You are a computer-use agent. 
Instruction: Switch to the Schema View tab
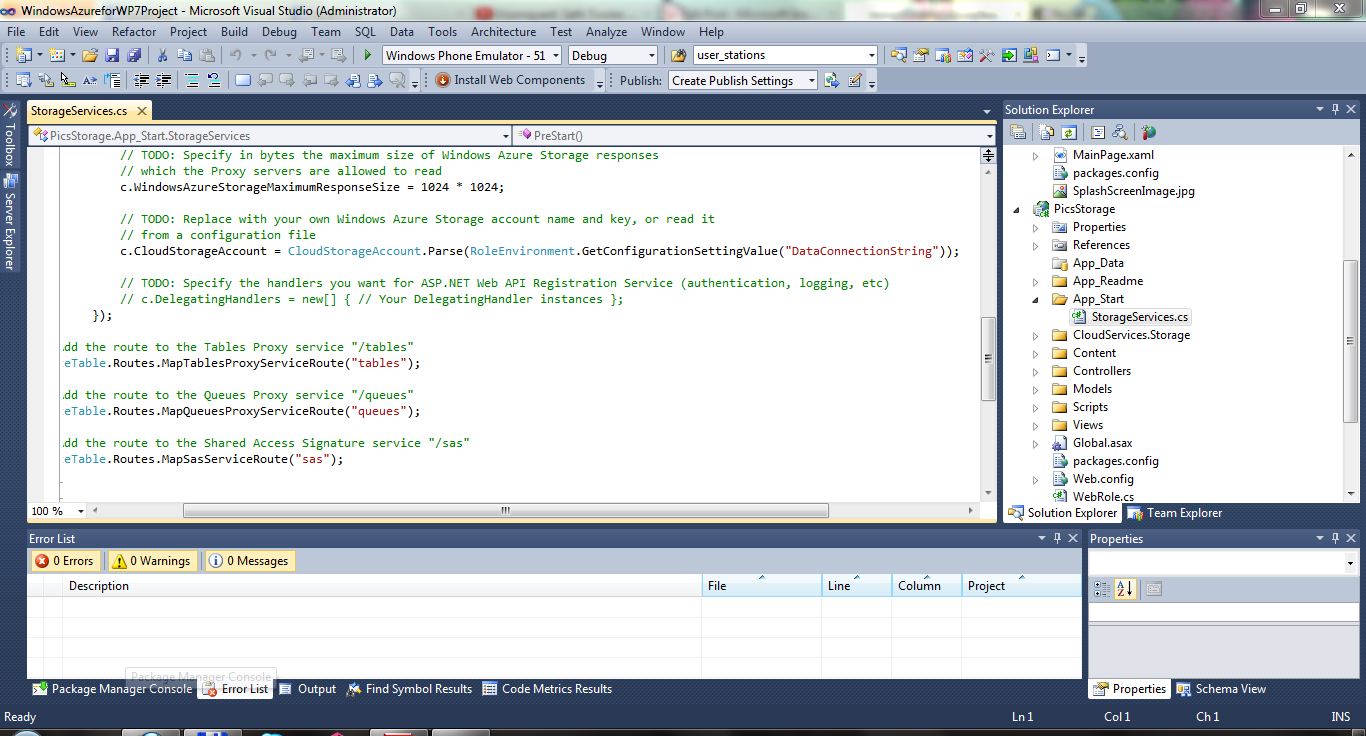pos(1221,689)
